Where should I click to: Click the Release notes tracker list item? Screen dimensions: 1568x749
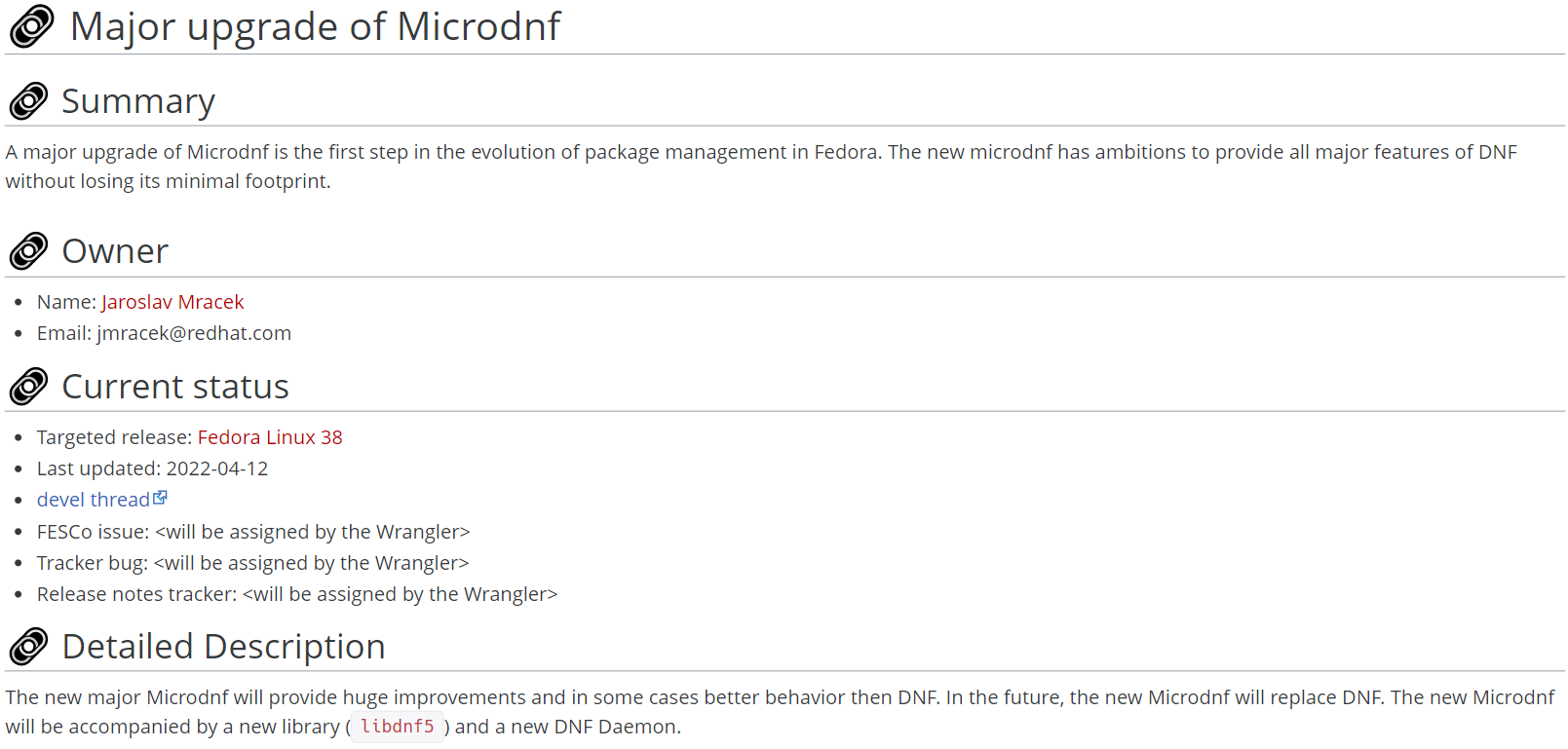tap(297, 594)
